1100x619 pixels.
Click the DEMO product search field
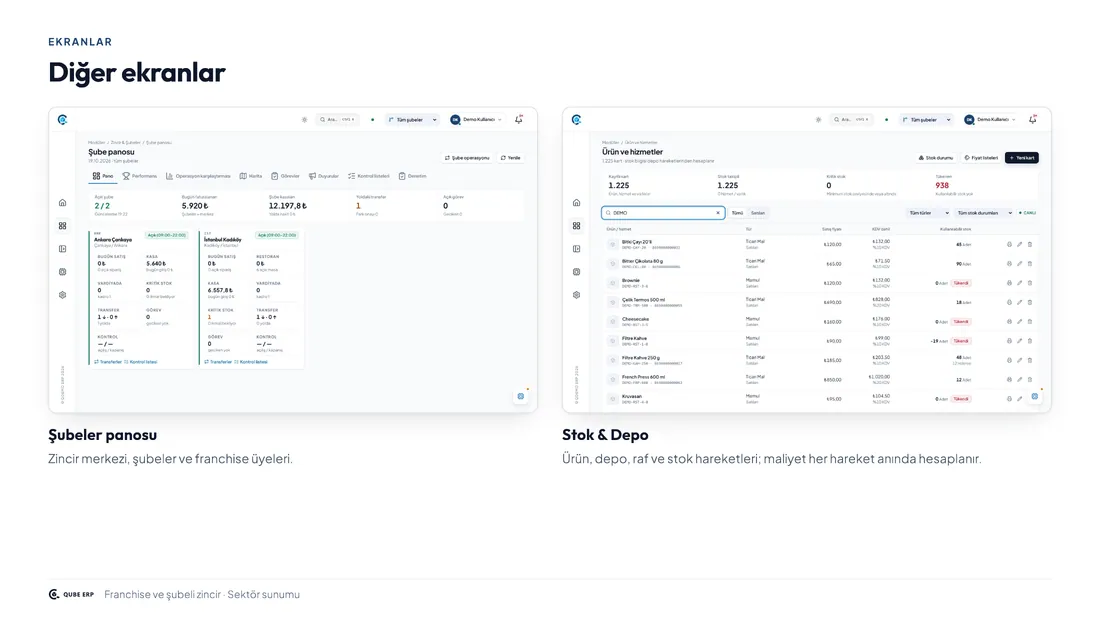[x=663, y=213]
